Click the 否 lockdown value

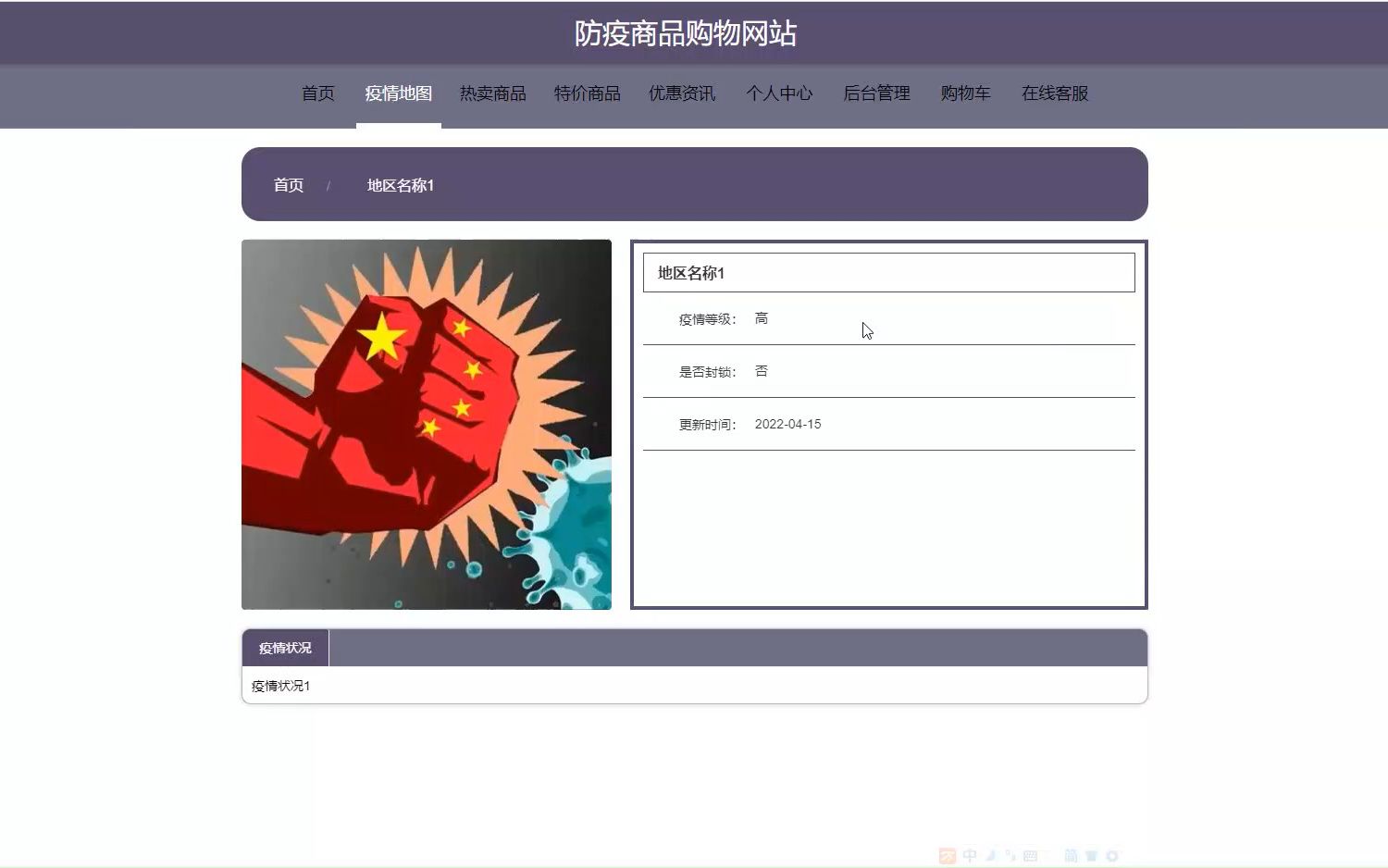762,371
